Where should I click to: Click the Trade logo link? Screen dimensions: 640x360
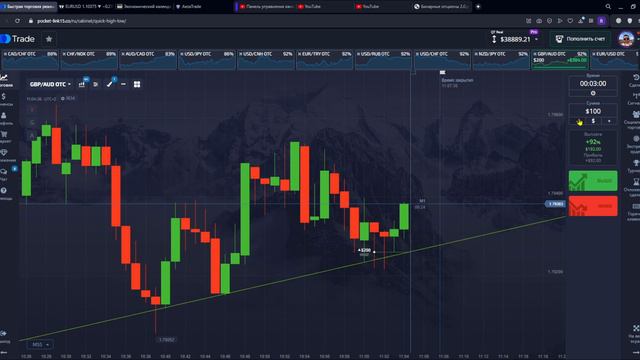pos(18,39)
